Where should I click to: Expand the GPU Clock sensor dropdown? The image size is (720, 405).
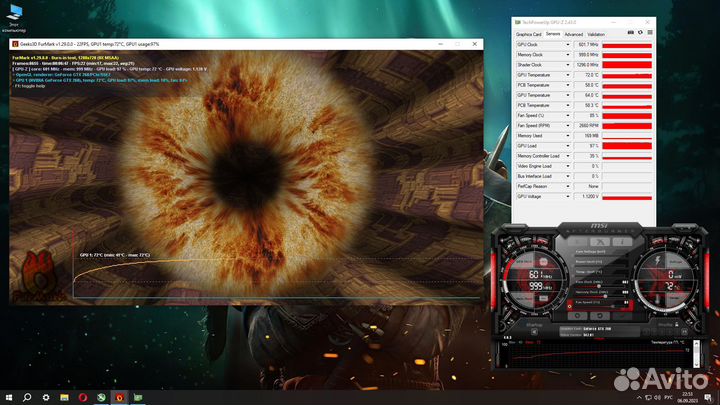pyautogui.click(x=568, y=45)
